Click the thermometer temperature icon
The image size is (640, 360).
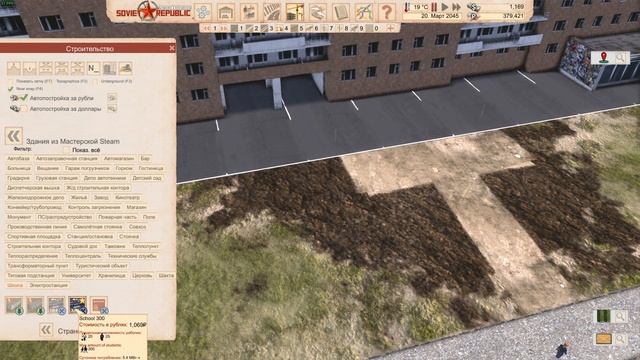407,7
